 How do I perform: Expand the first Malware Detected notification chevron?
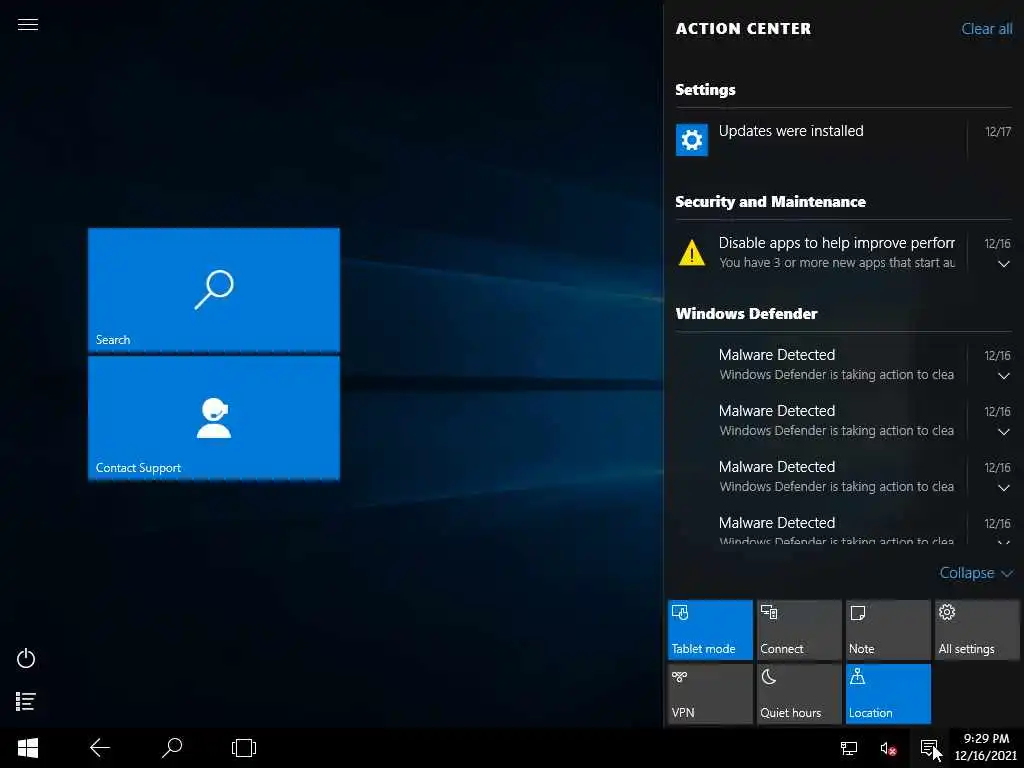(1004, 376)
